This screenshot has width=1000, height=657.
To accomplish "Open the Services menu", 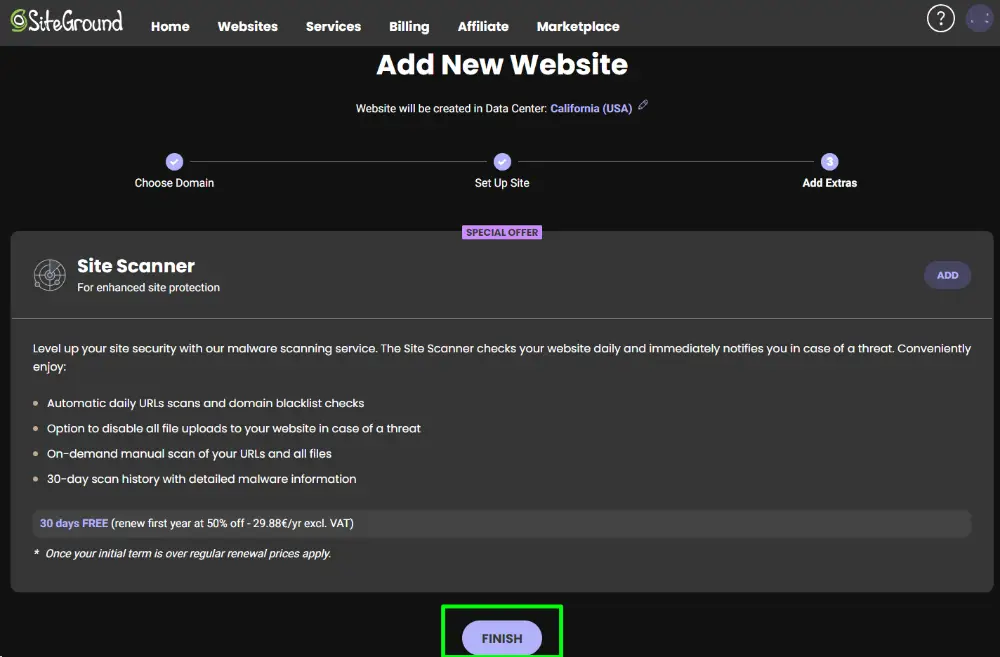I will coord(333,27).
